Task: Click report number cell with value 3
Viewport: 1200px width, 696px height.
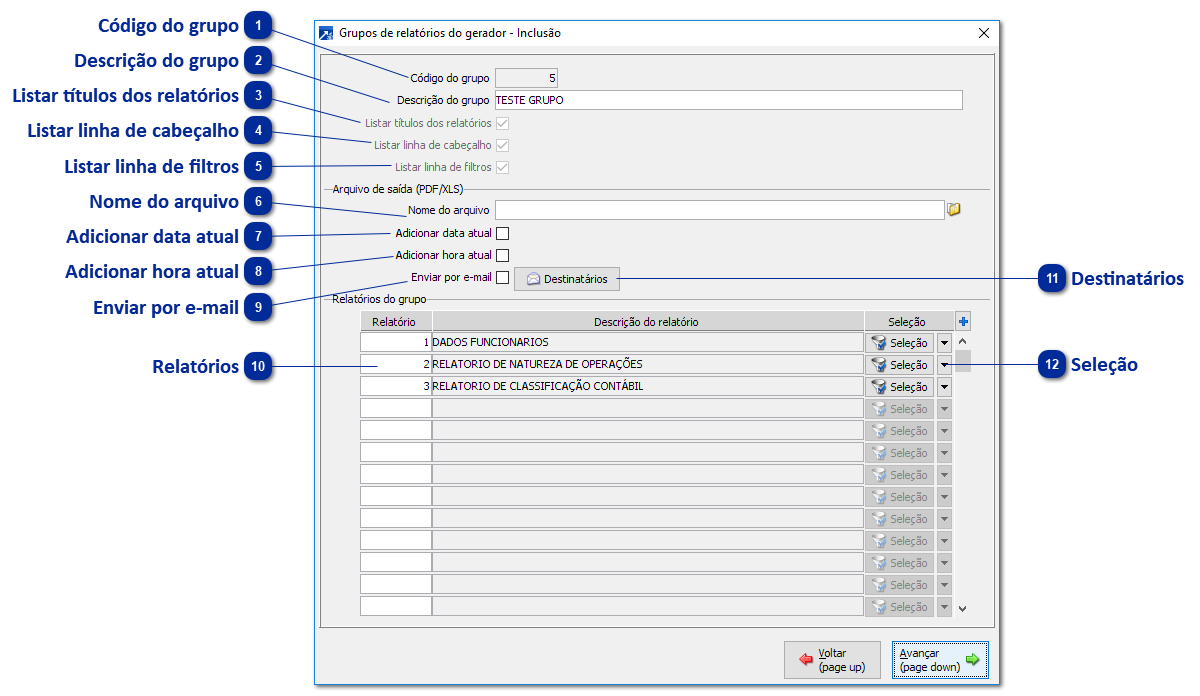Action: [396, 387]
